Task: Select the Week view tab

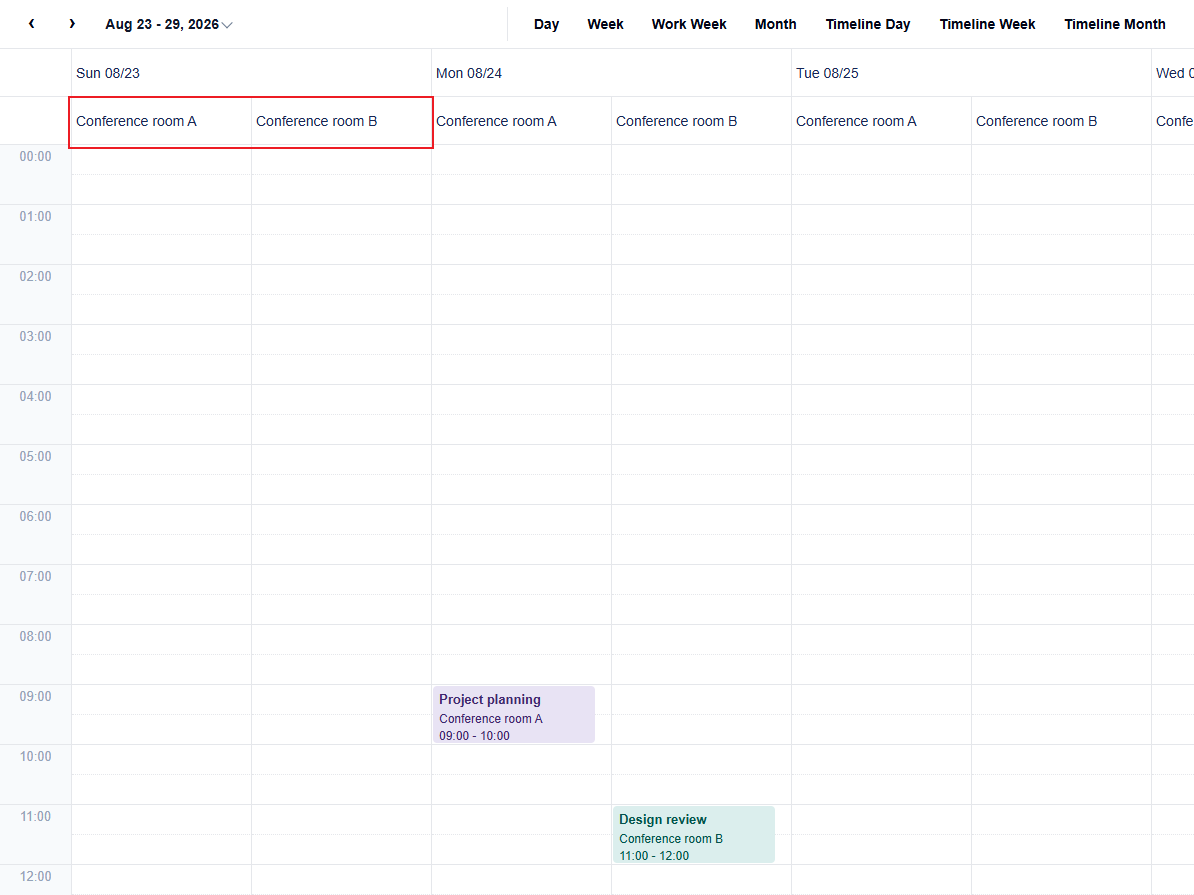Action: pos(605,24)
